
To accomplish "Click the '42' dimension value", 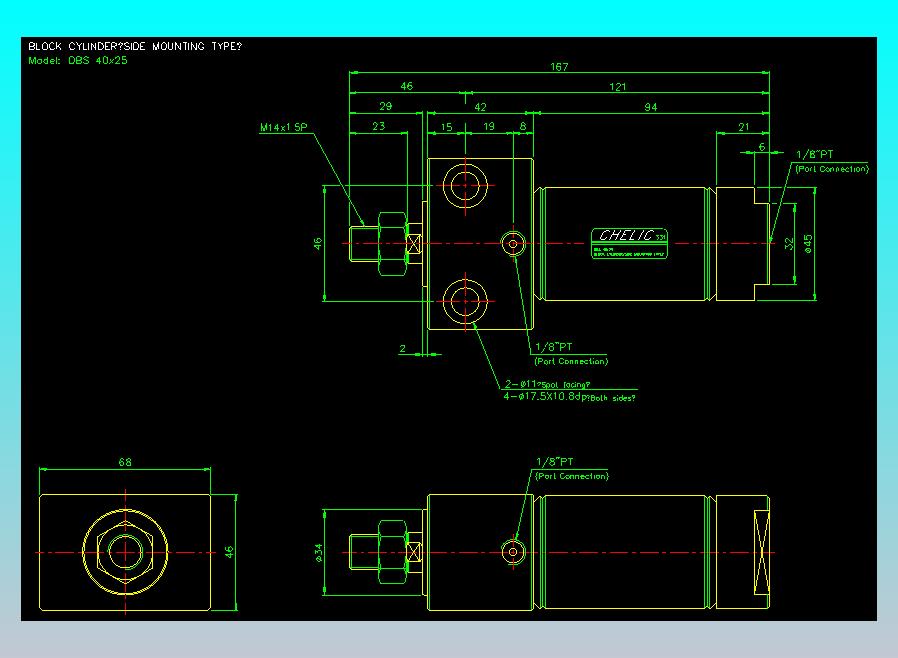I will 480,107.
